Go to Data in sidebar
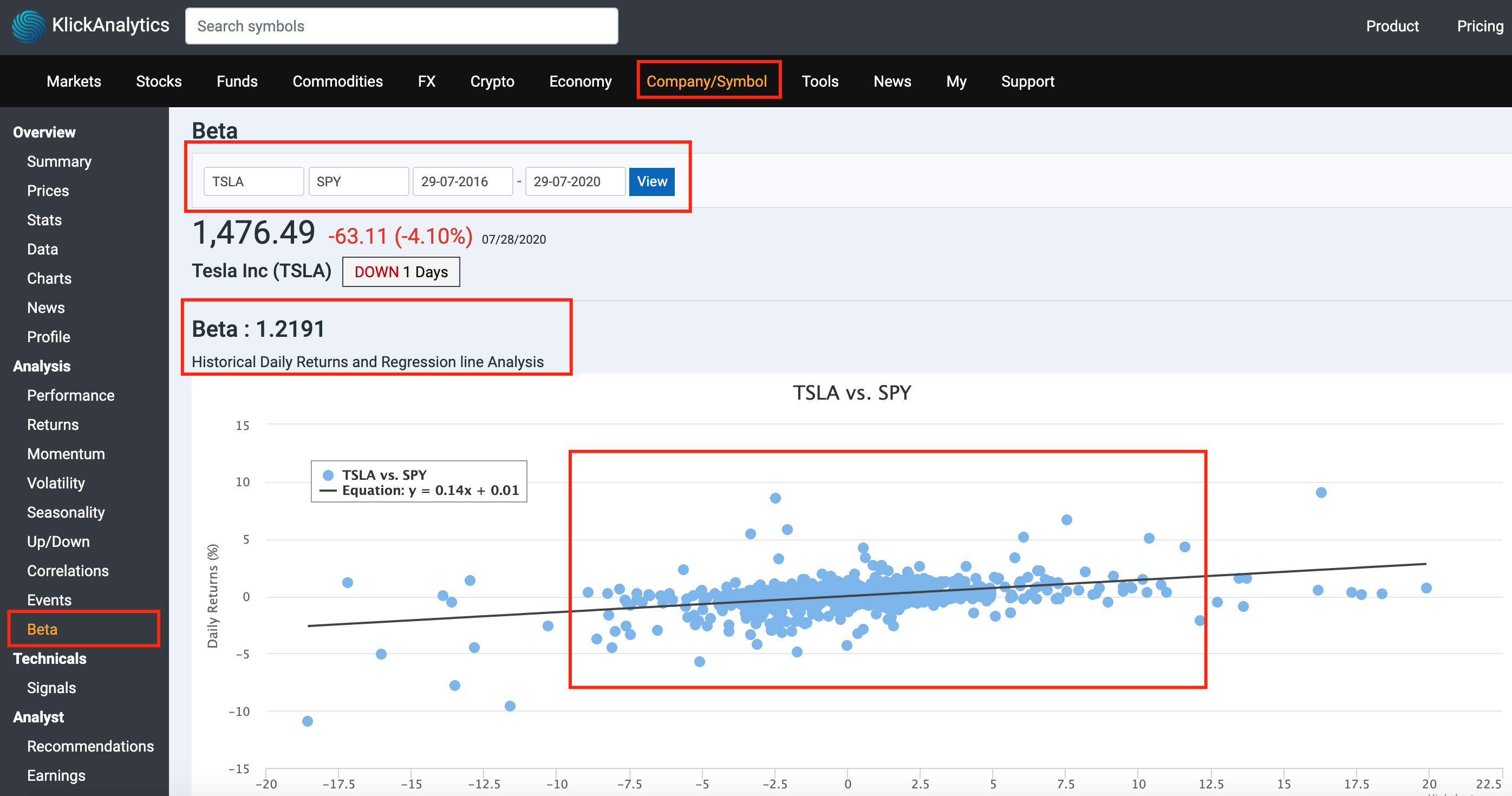The image size is (1512, 796). tap(42, 250)
